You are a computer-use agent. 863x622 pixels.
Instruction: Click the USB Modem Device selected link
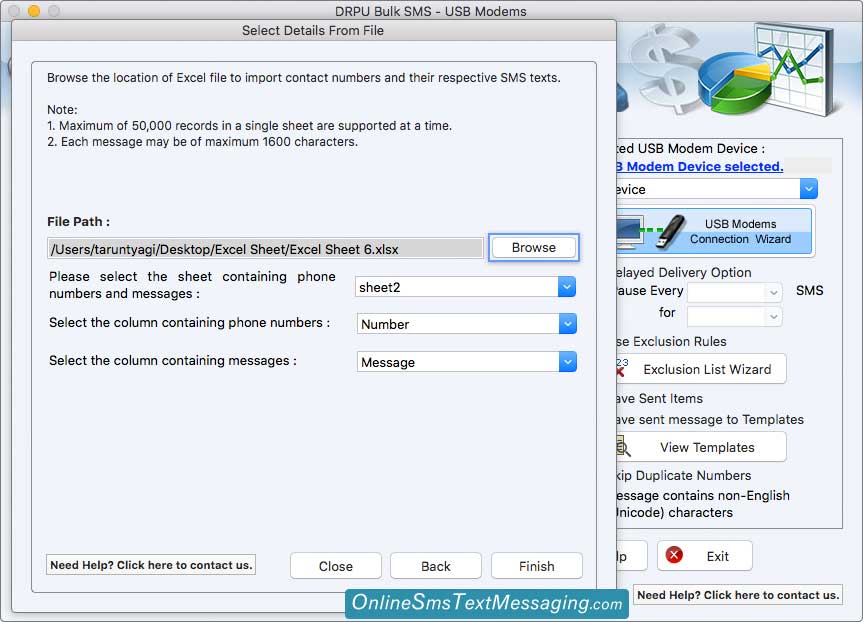click(700, 166)
